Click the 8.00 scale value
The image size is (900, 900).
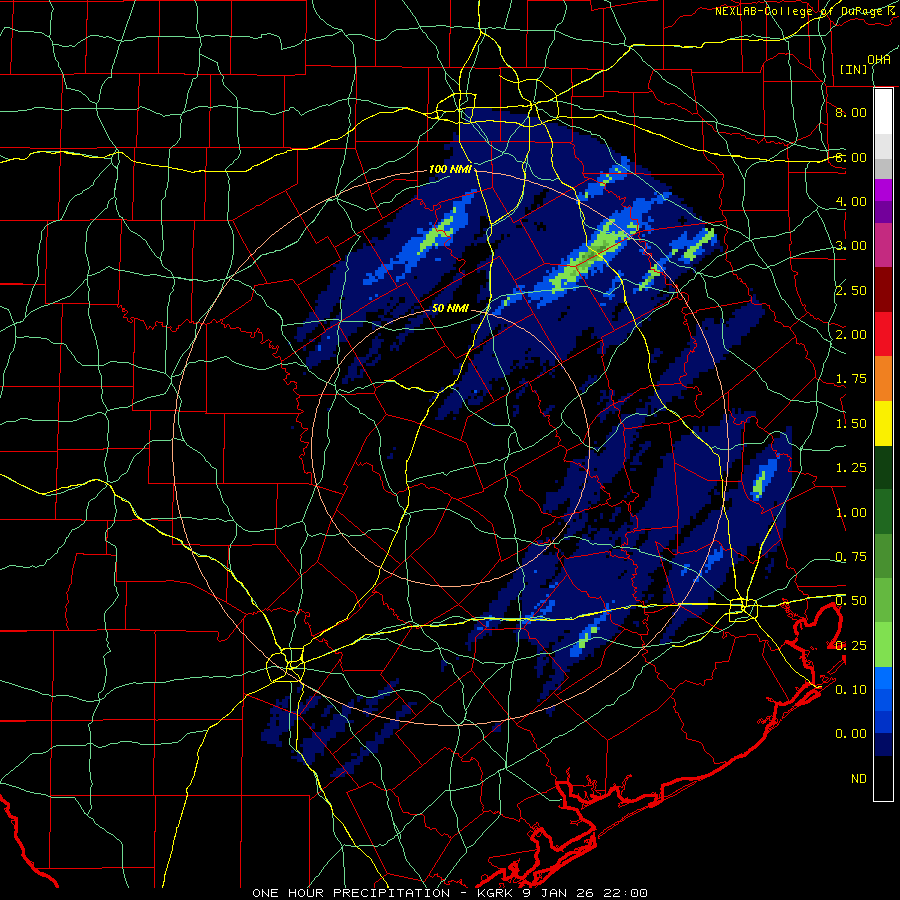851,112
